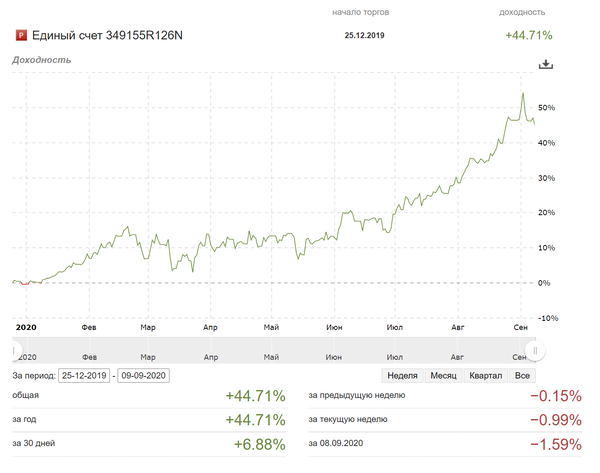Click the red negative segment at chart start
This screenshot has width=600, height=473.
click(x=34, y=283)
